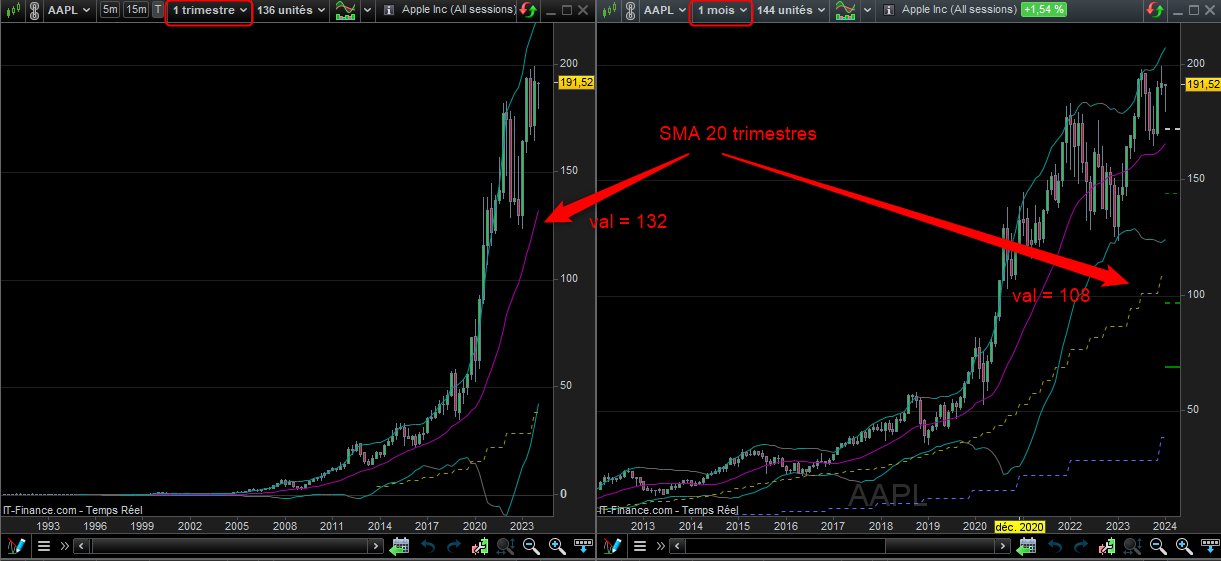Open hamburger menu in left chart footer
Viewport: 1221px width, 561px height.
point(44,546)
